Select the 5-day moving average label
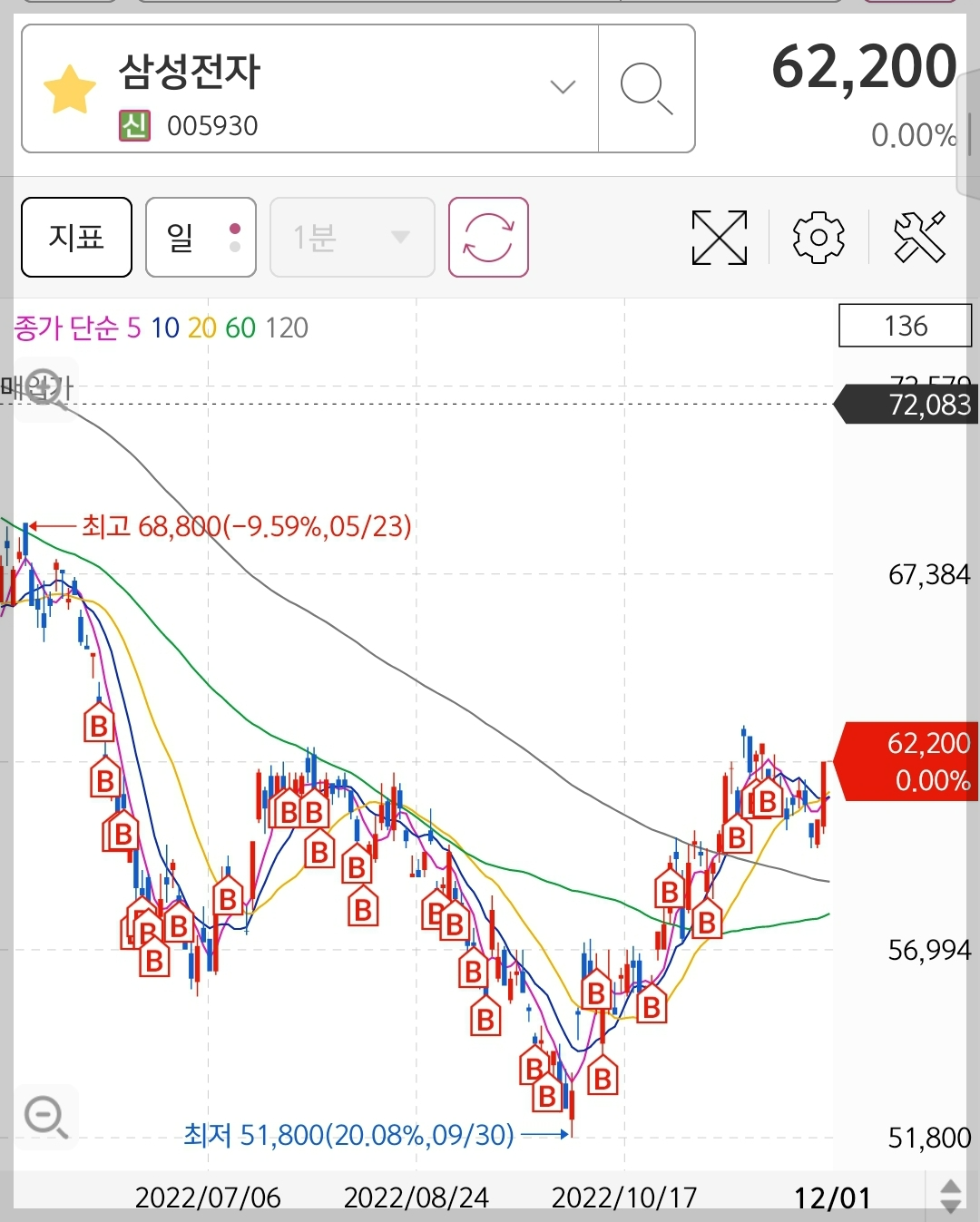 [x=133, y=327]
